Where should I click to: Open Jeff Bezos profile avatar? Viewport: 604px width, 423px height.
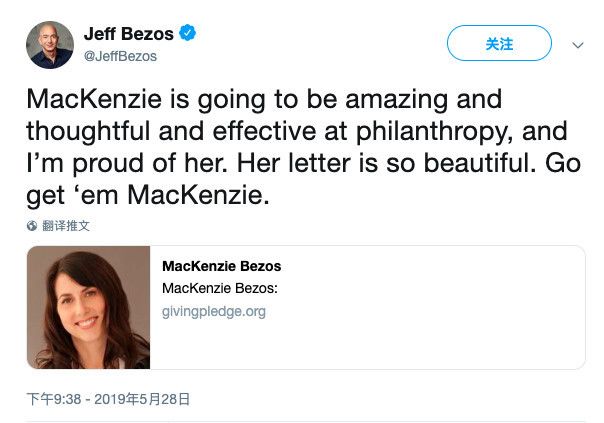[50, 45]
